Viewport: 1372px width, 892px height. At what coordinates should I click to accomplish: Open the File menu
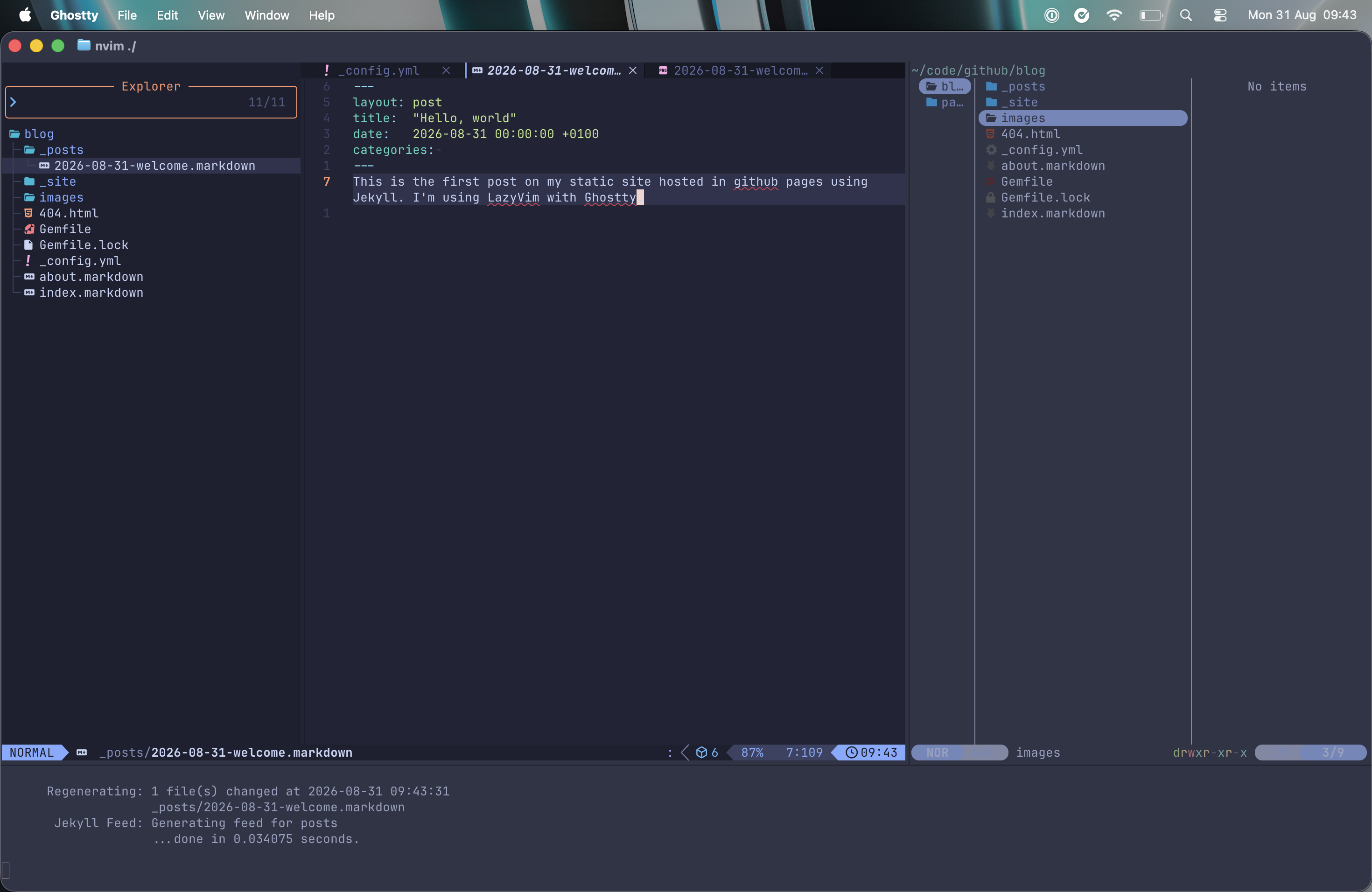[x=127, y=15]
